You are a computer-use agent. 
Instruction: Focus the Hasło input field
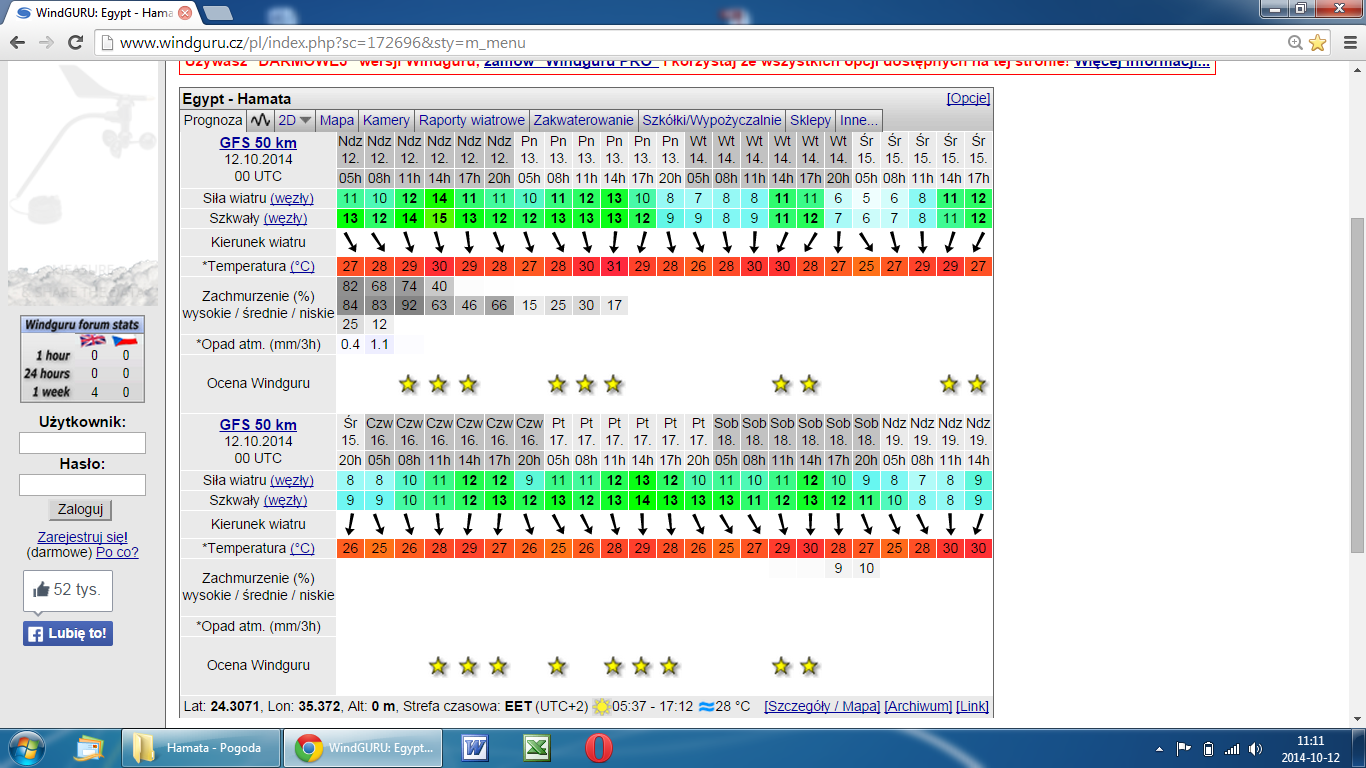(x=82, y=485)
